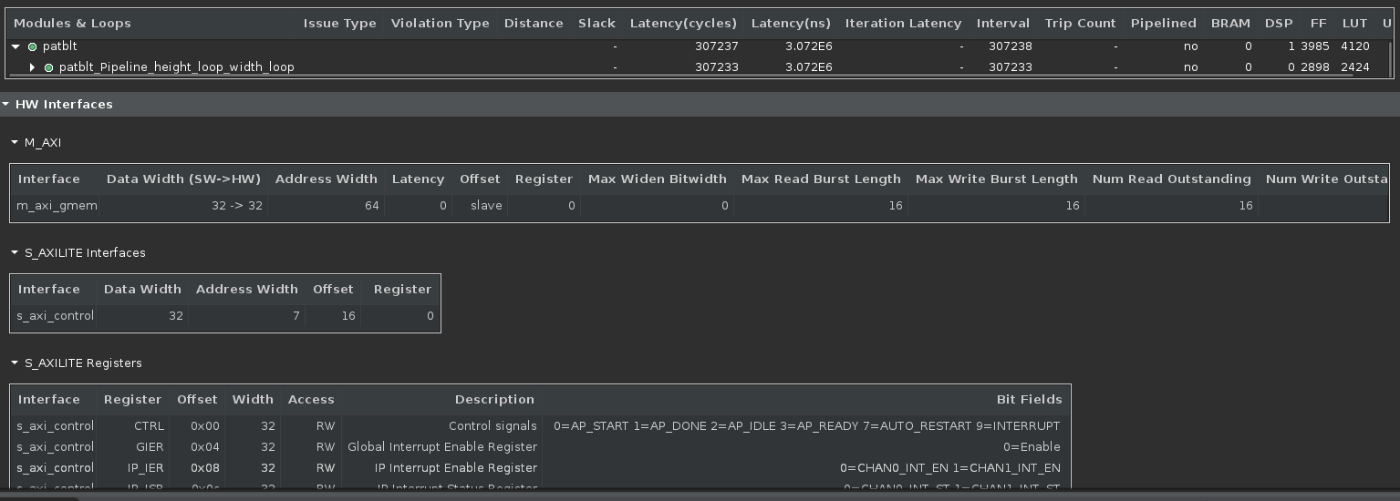This screenshot has height=501, width=1400.
Task: Click the Latency(cycles) column header
Action: click(684, 23)
